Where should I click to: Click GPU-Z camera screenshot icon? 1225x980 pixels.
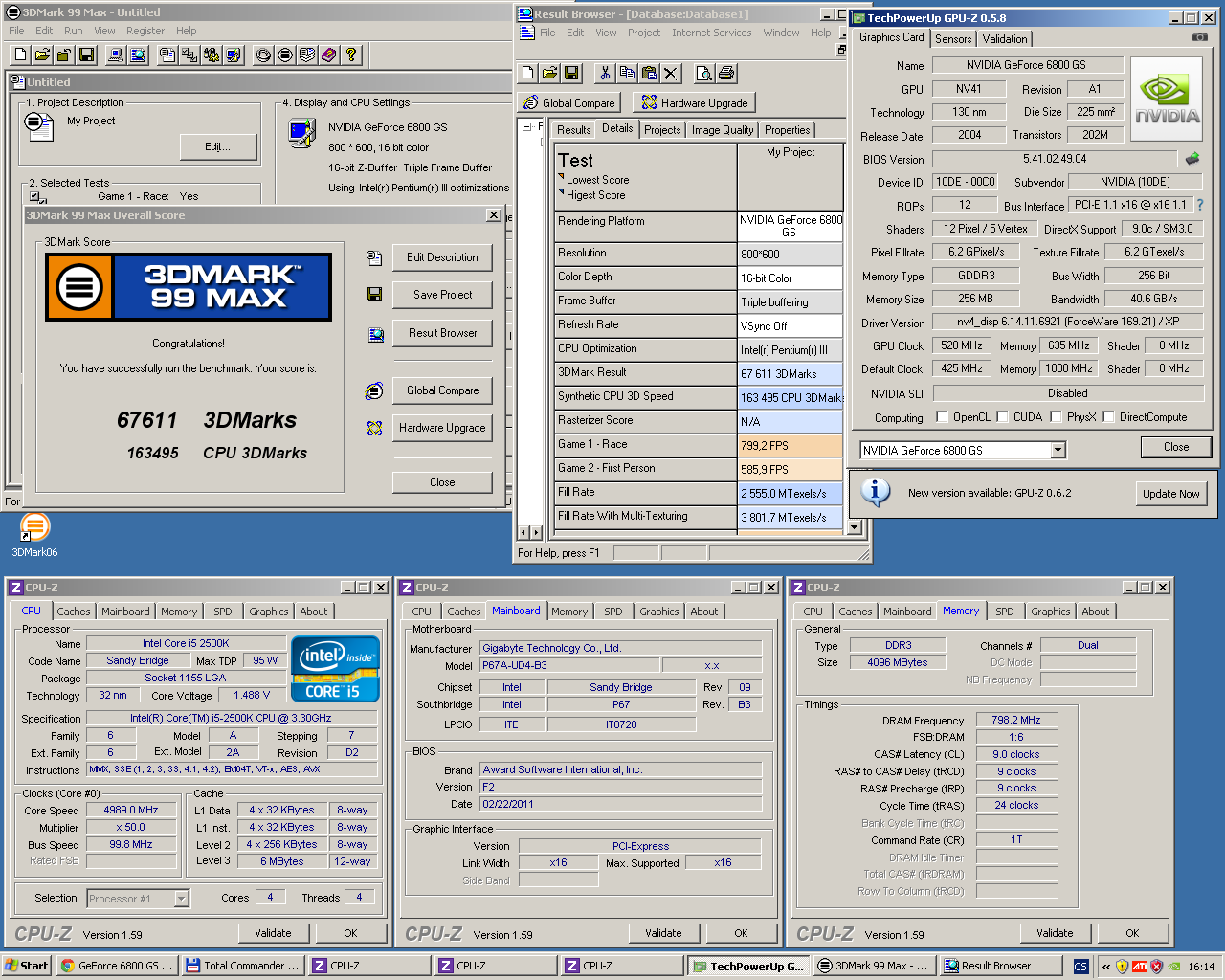point(1199,37)
